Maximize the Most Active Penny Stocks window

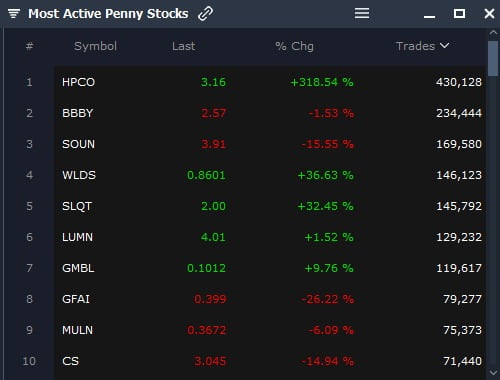point(459,14)
